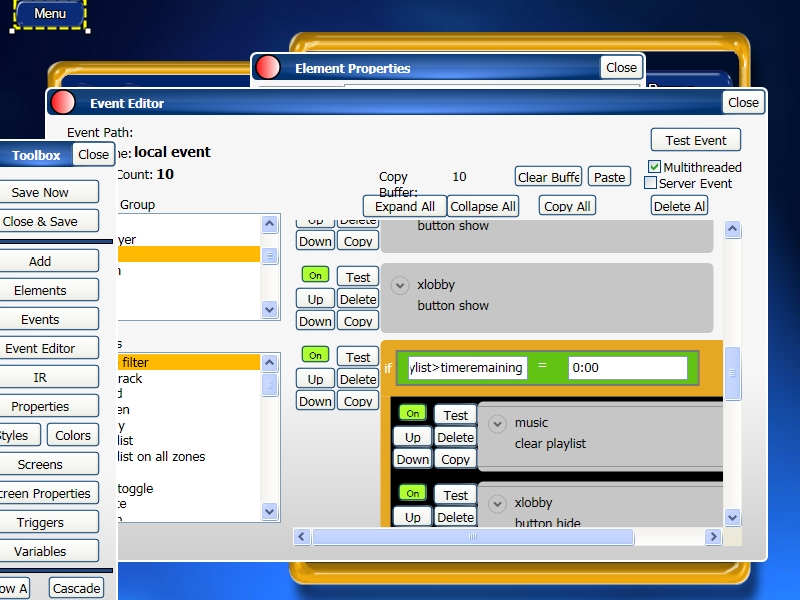
Task: Collapse the music clear playlist event chevron
Action: pyautogui.click(x=497, y=424)
